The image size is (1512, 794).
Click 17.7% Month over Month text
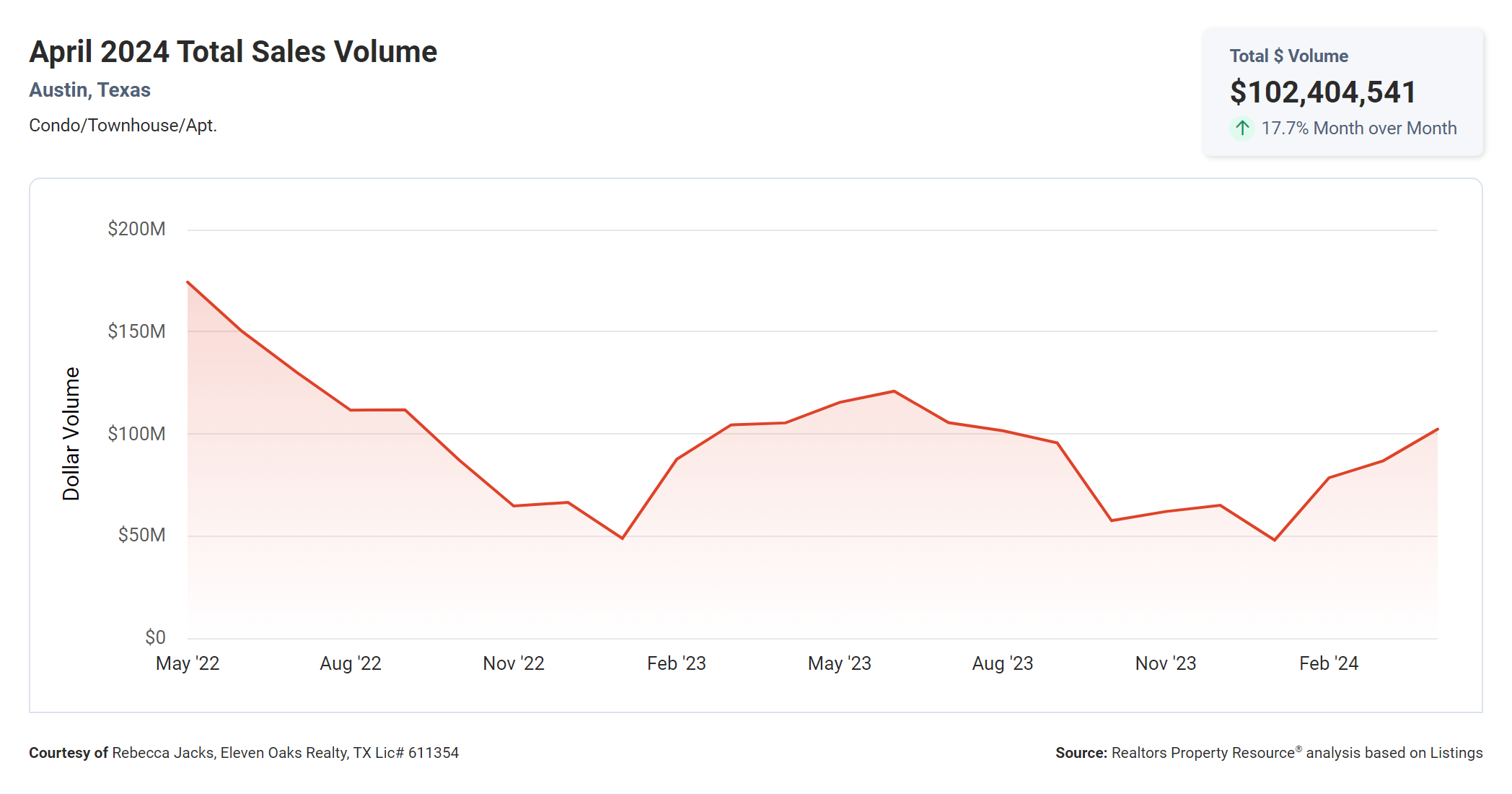point(1358,128)
